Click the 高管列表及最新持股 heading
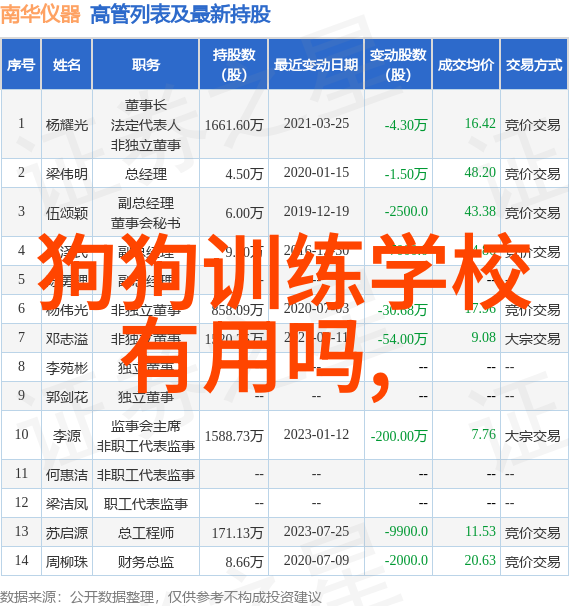The image size is (569, 606). [x=180, y=15]
